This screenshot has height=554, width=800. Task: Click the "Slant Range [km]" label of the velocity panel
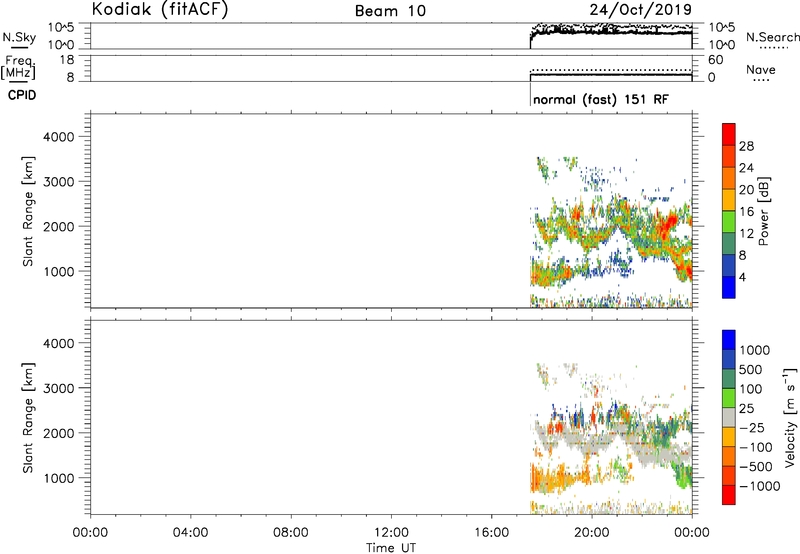[28, 418]
